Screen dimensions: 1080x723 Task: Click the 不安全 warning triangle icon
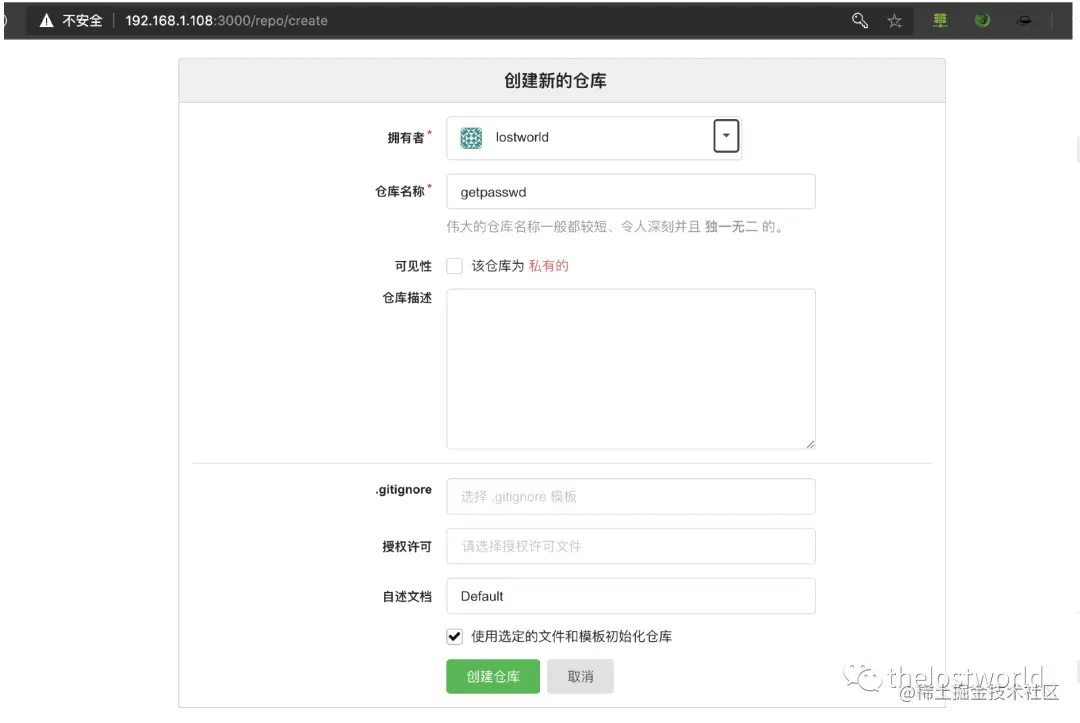tap(45, 20)
